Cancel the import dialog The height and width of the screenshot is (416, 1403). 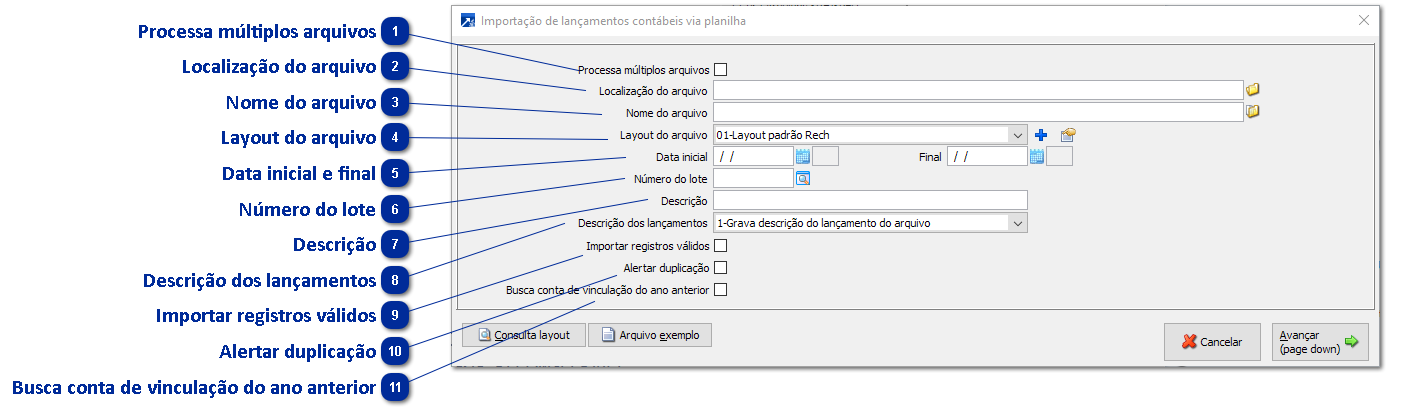pos(1211,341)
